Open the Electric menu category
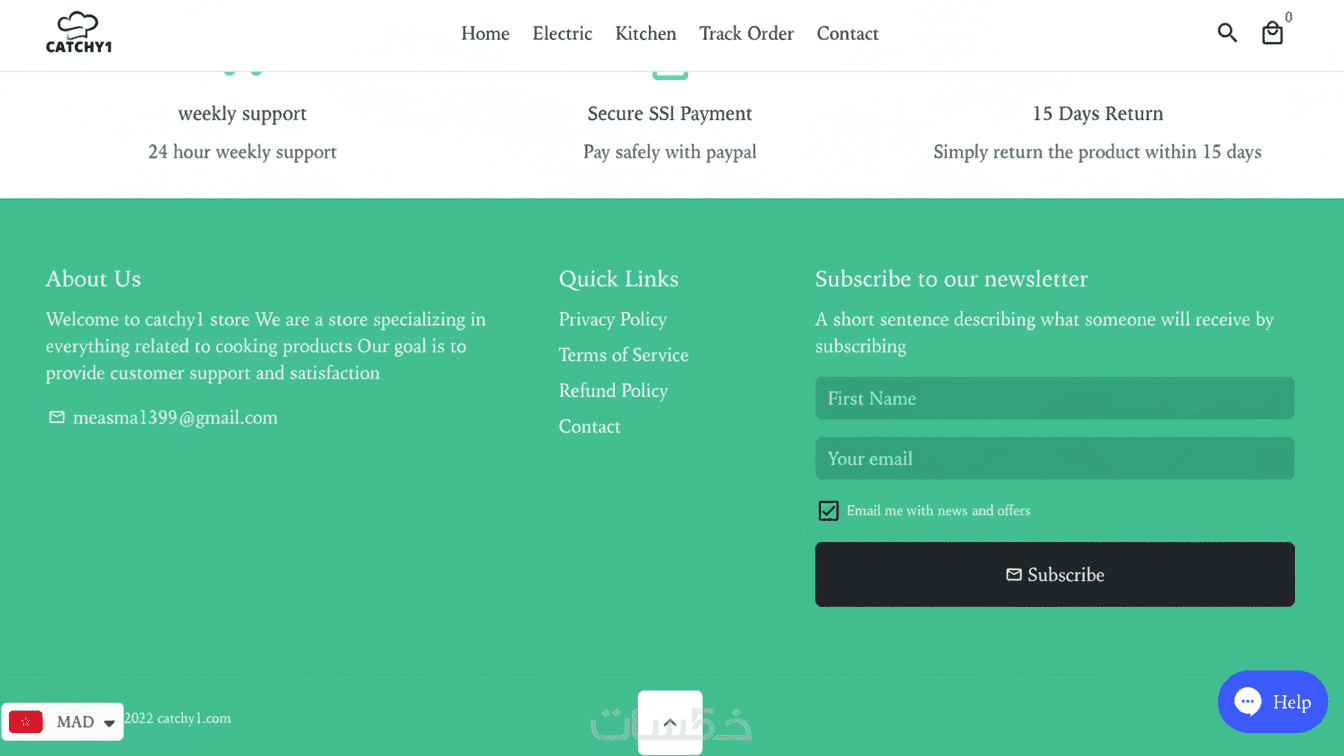 562,34
